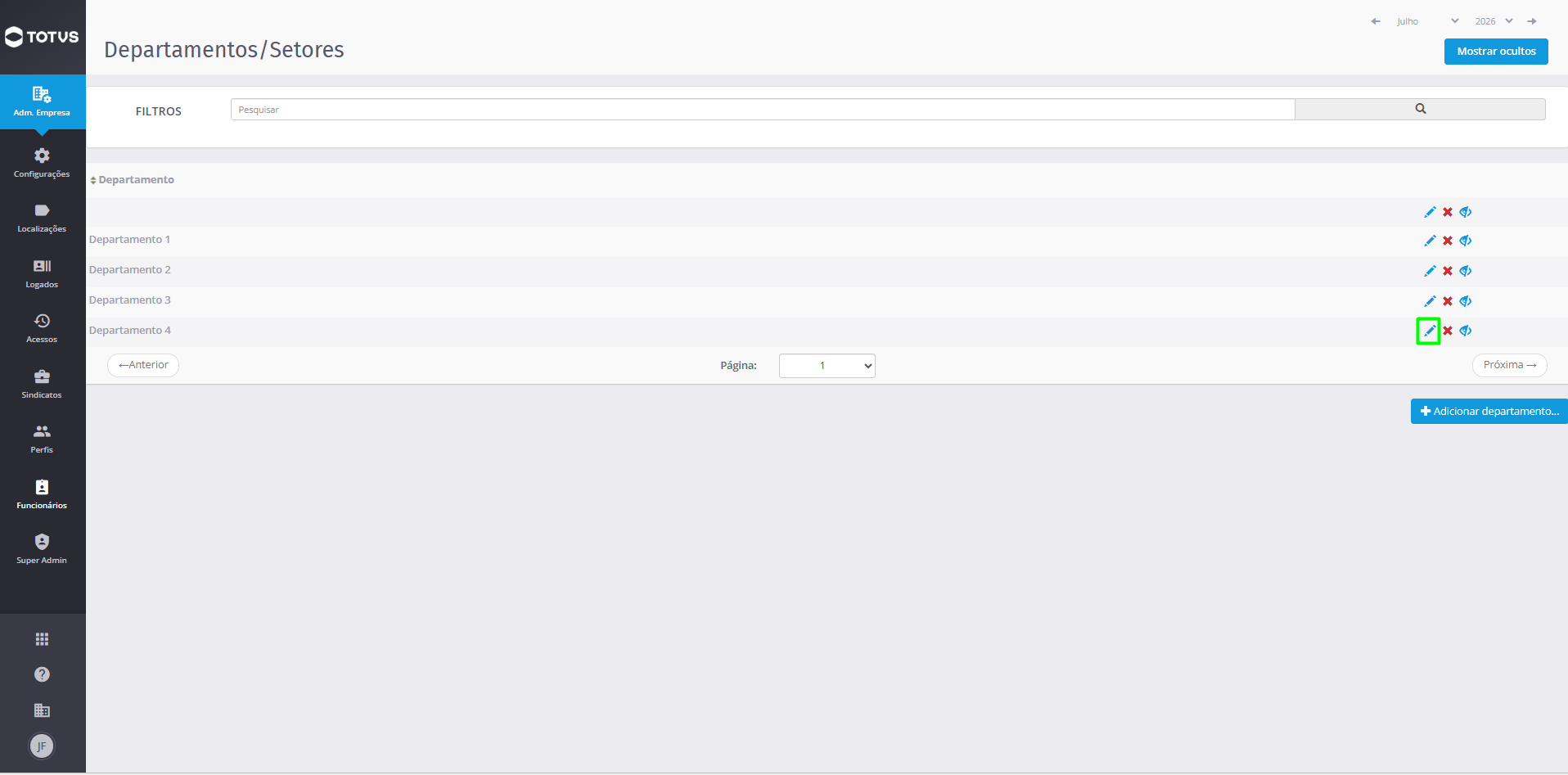
Task: Delete Departamento 4 with red X
Action: click(1448, 331)
